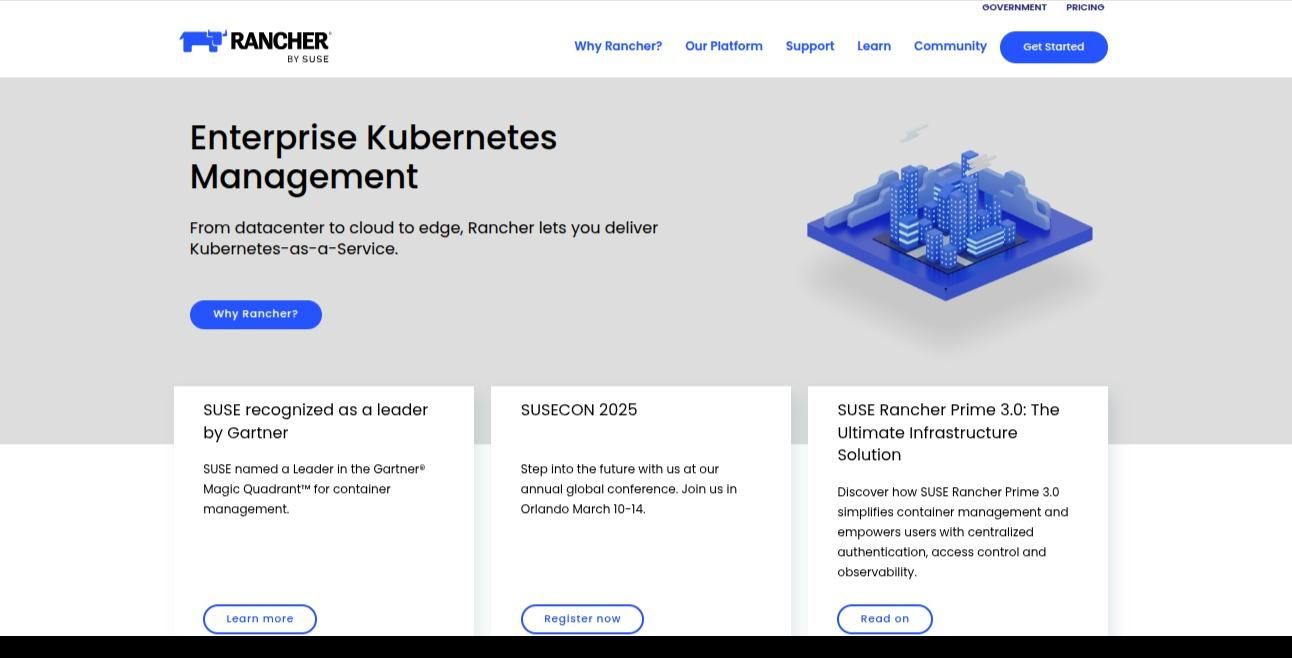Click the Enterprise Kubernetes Management heading
The height and width of the screenshot is (658, 1292).
pos(373,157)
